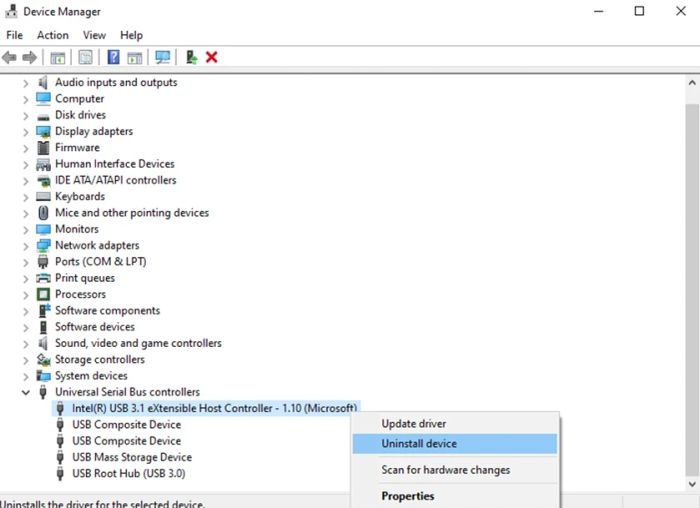
Task: Expand the Disk drives category
Action: [26, 116]
